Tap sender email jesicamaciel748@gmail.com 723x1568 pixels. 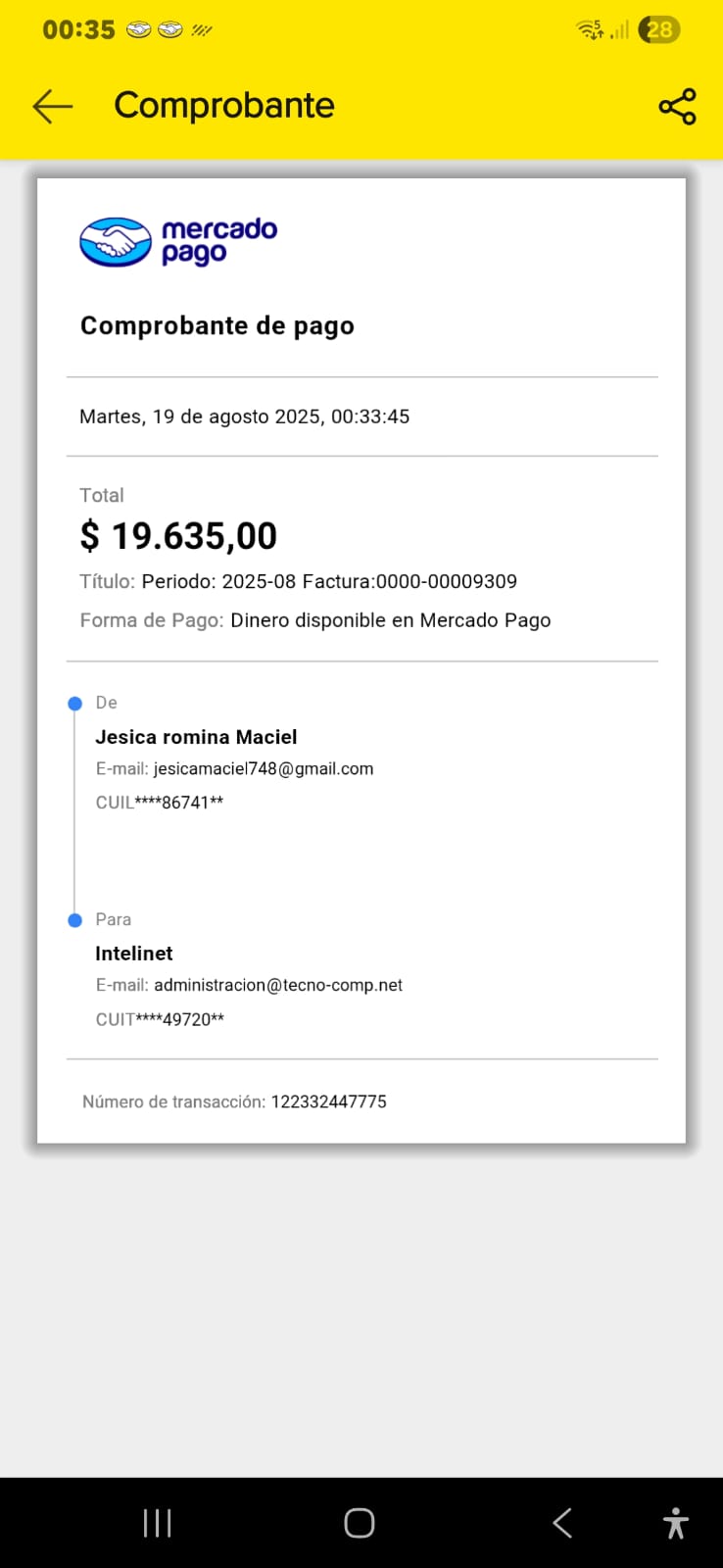click(264, 769)
